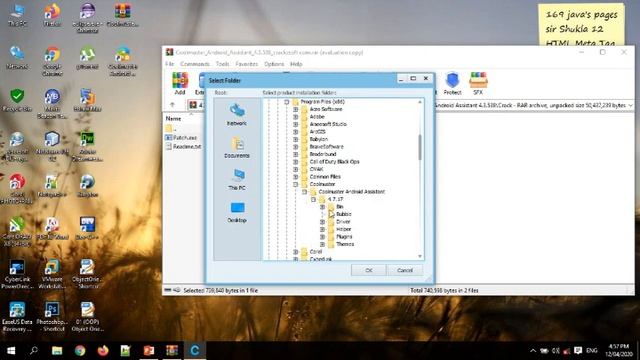Expand Acro Software folder node
Screen dimensions: 640x360
tap(296, 109)
